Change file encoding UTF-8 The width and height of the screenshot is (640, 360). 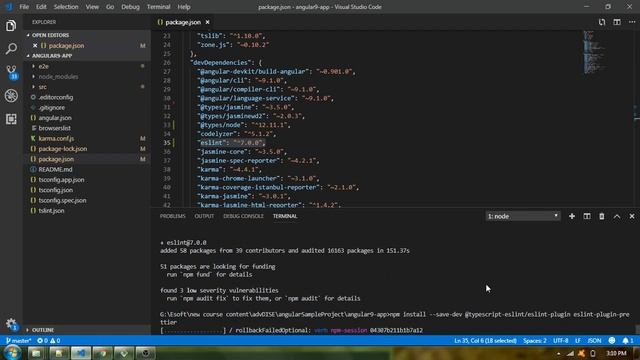click(560, 341)
